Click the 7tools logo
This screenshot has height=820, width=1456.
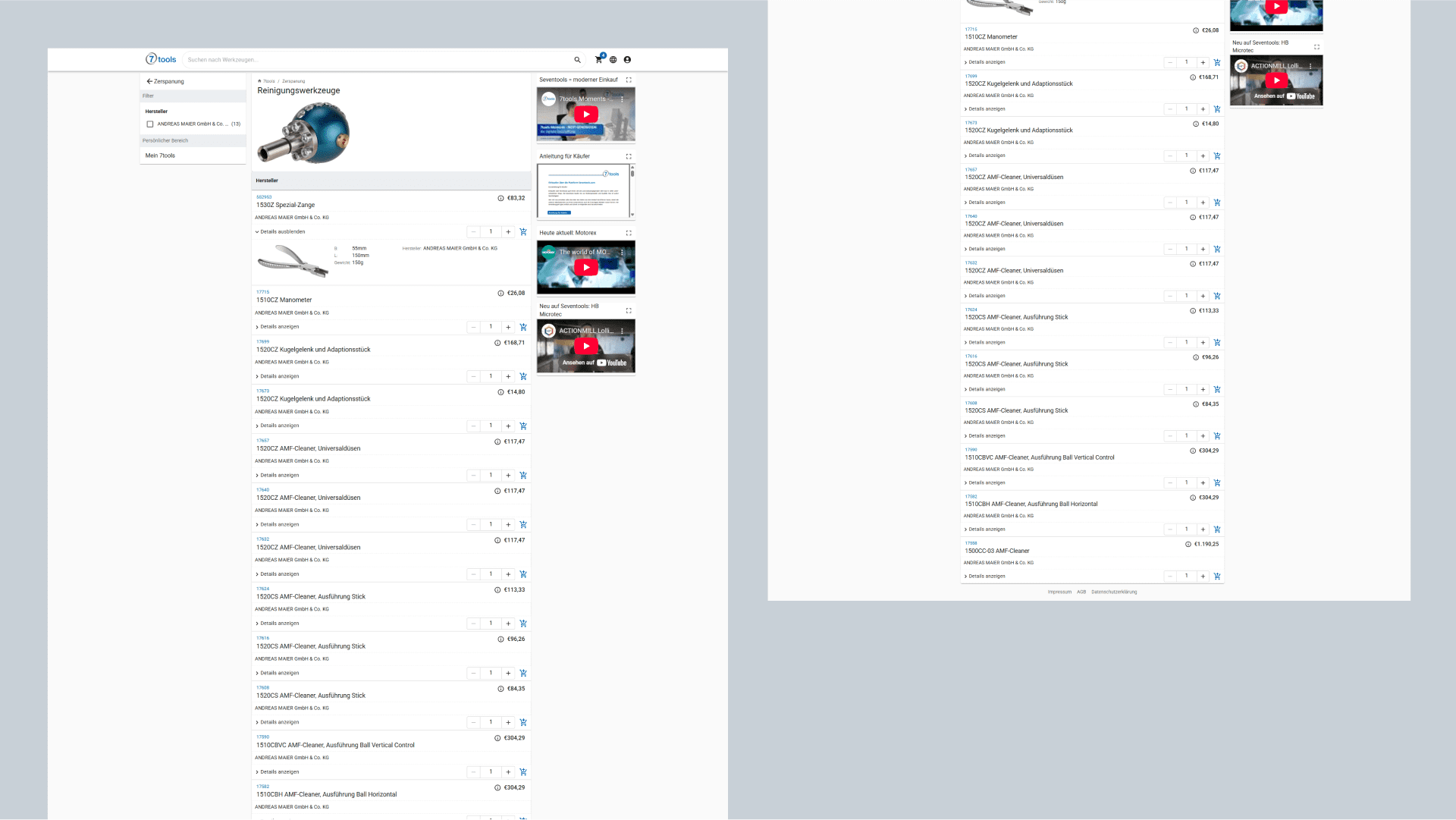pos(161,59)
